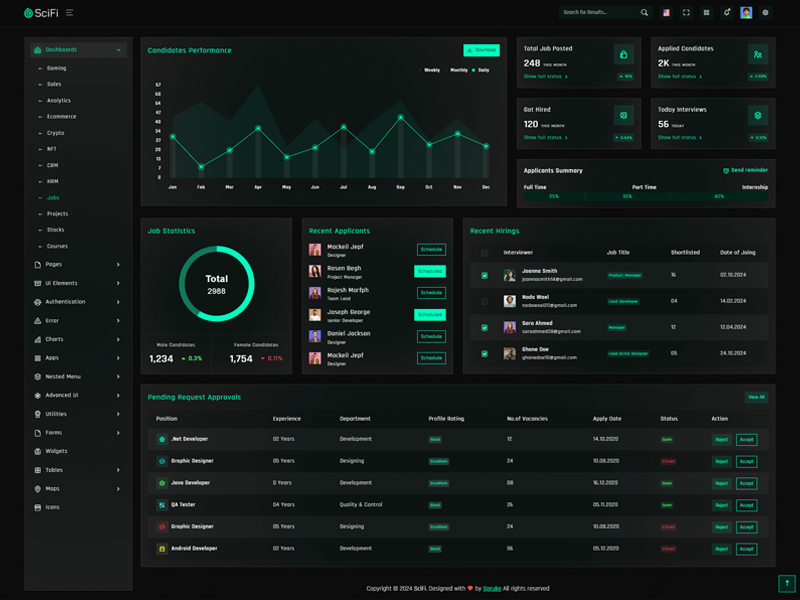800x600 pixels.
Task: Enter fullscreen mode from the top bar
Action: click(x=686, y=13)
